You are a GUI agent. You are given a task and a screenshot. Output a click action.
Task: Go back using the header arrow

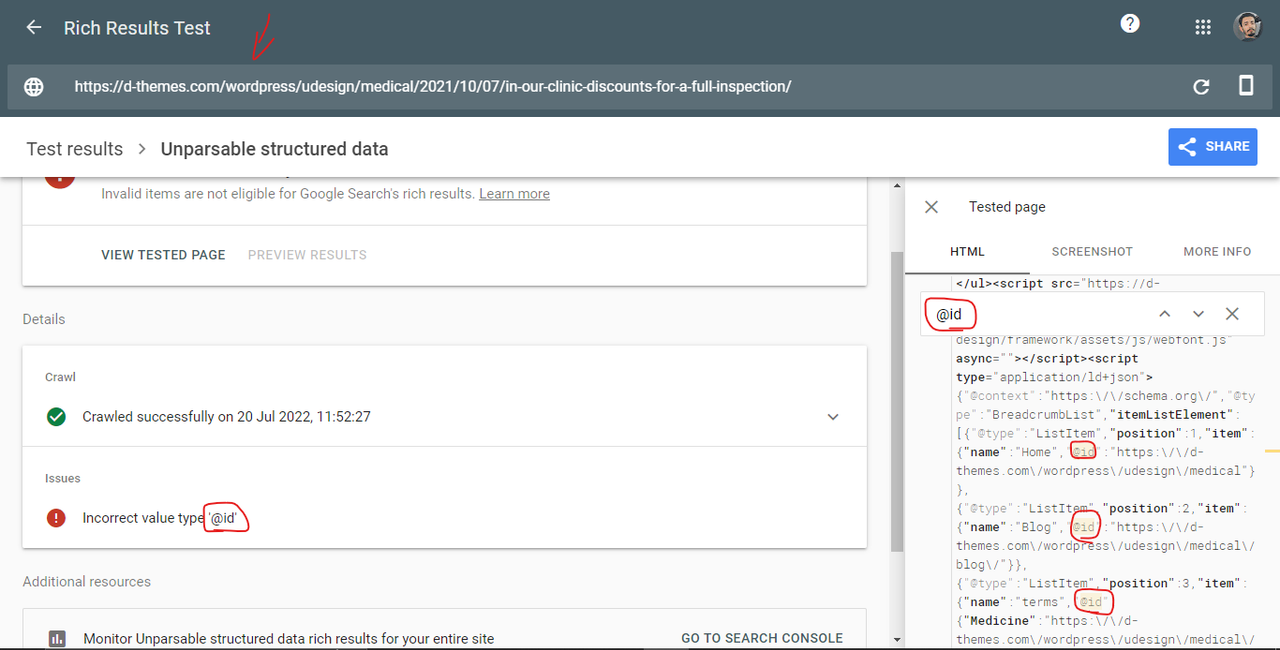[34, 28]
